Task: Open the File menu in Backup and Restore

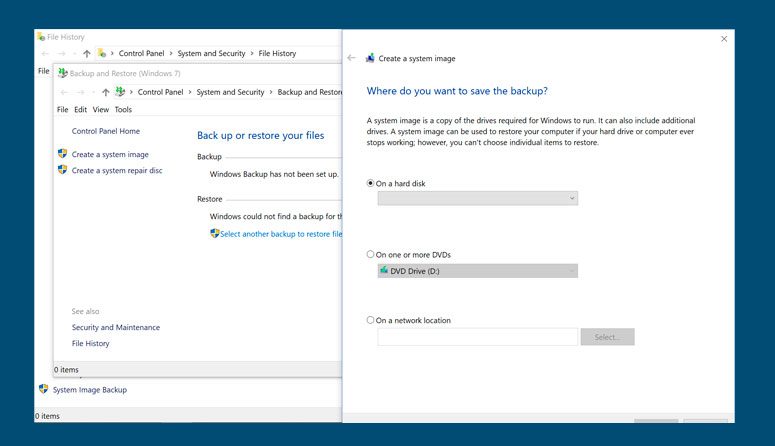Action: [62, 109]
